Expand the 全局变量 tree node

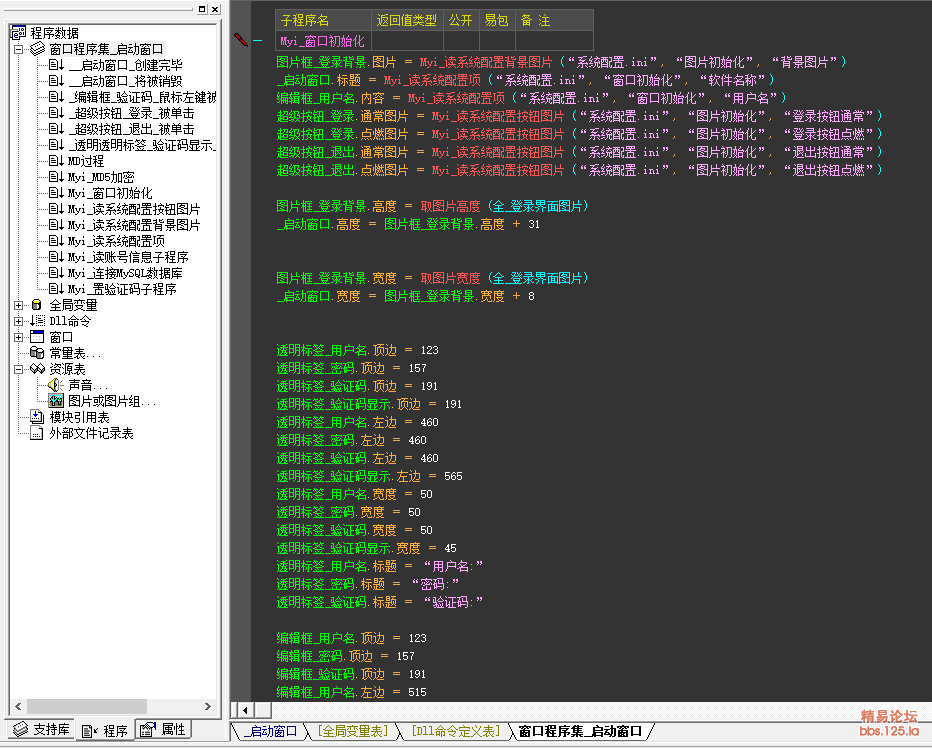pyautogui.click(x=19, y=305)
